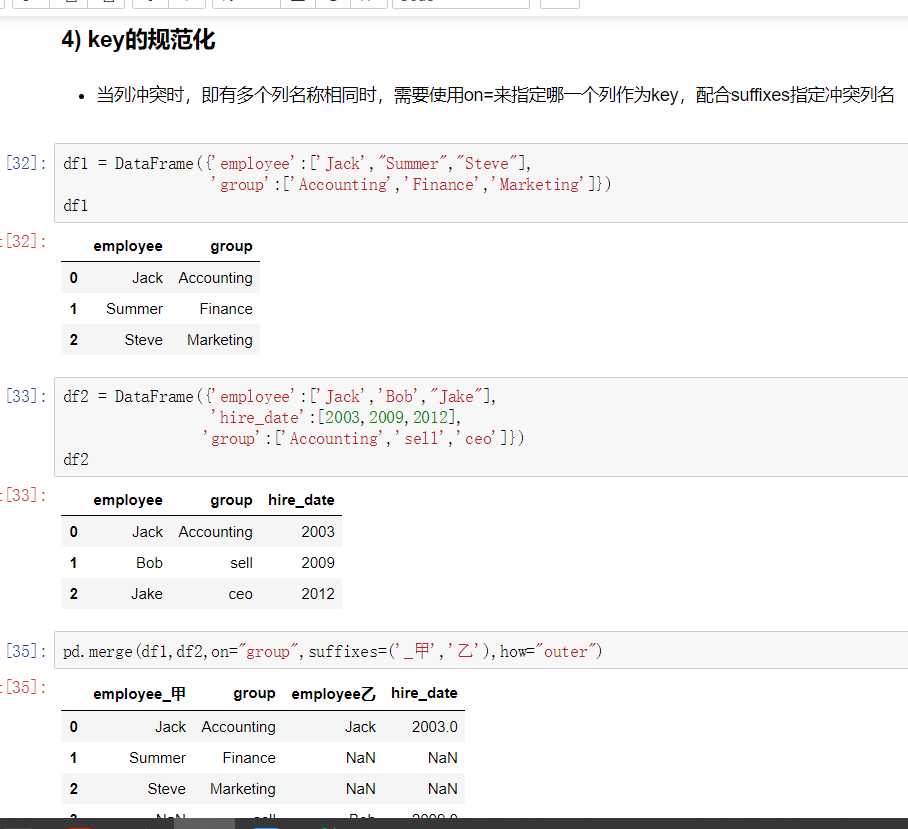Click the 2003.0 value in merge output
Screen dimensions: 908x829
(x=434, y=727)
